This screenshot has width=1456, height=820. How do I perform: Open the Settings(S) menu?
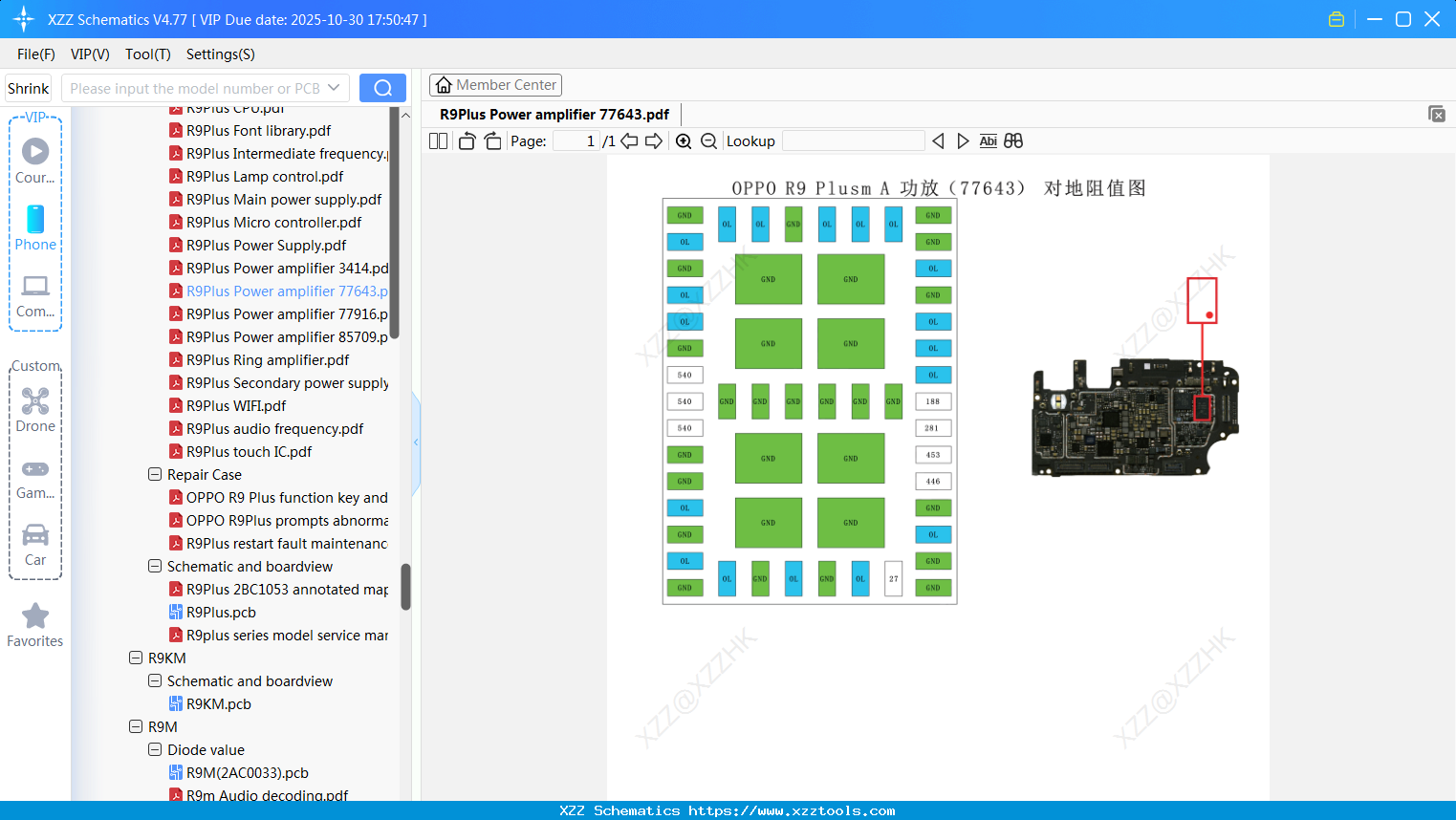(220, 54)
